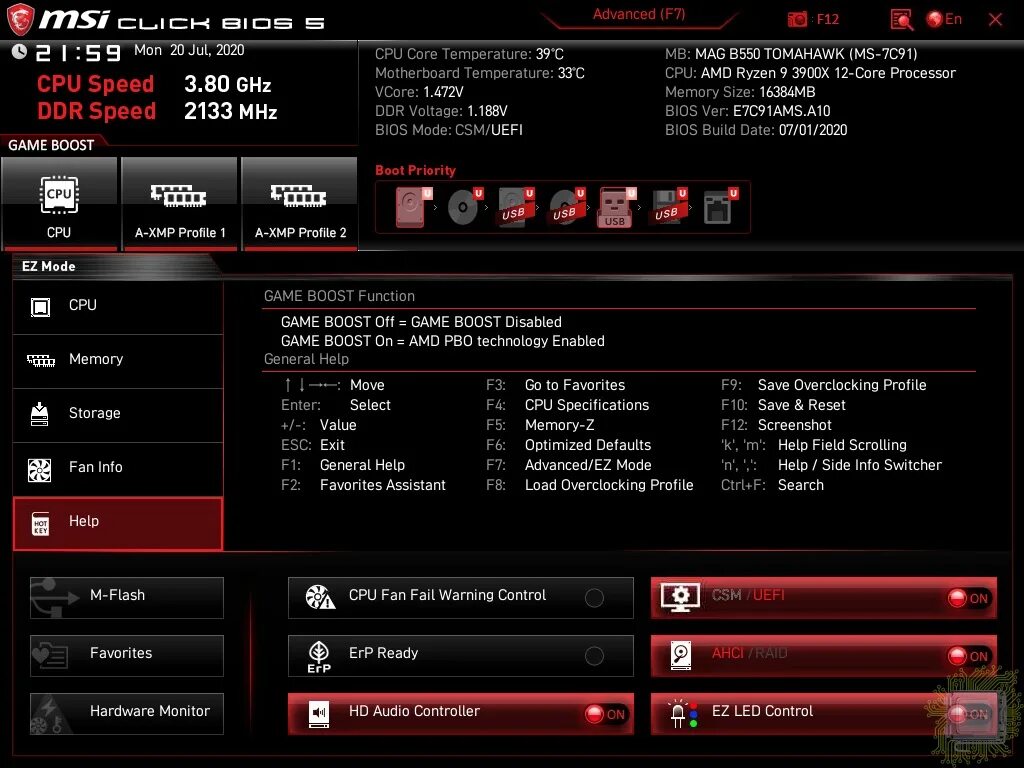Image resolution: width=1024 pixels, height=768 pixels.
Task: Click the ErP leaf icon
Action: [x=319, y=656]
